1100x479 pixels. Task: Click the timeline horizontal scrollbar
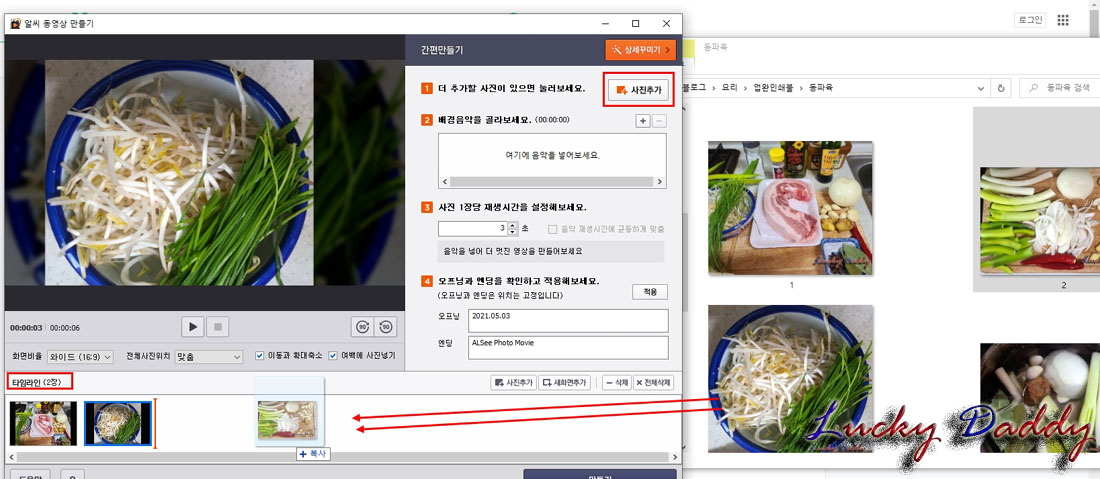[x=343, y=457]
